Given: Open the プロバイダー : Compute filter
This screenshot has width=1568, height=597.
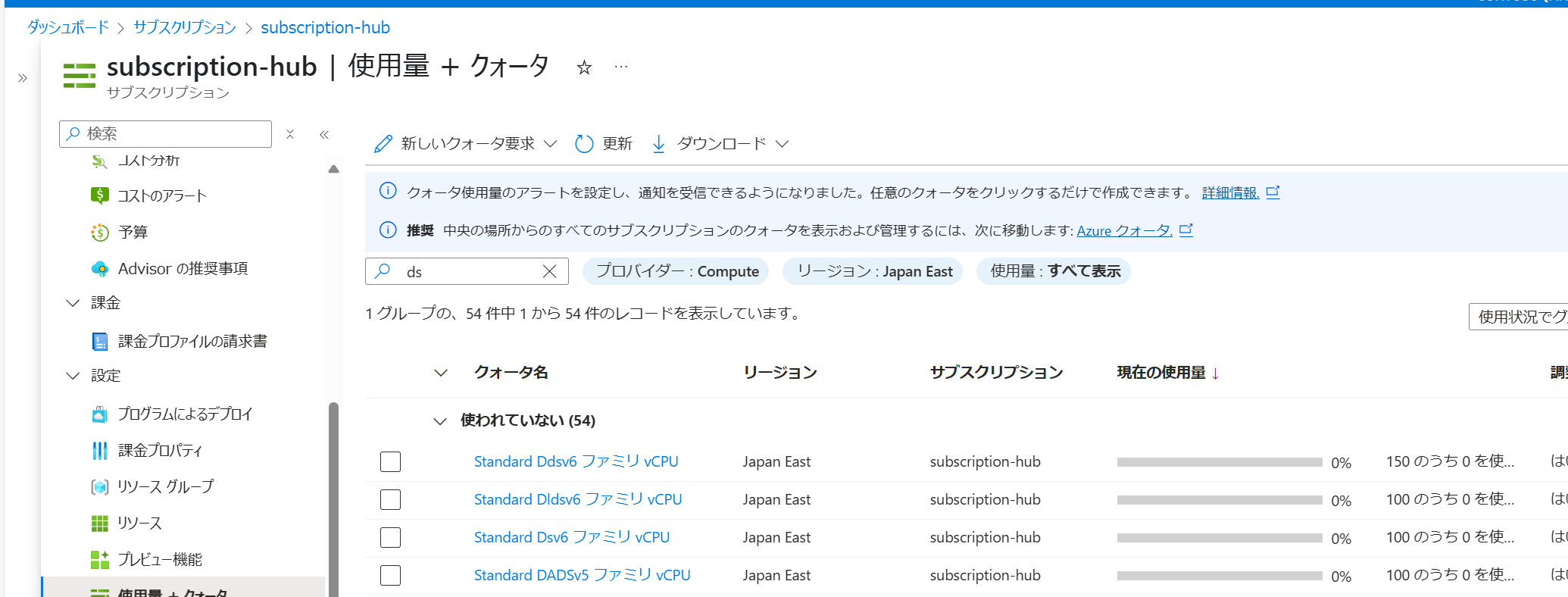Looking at the screenshot, I should pos(676,271).
